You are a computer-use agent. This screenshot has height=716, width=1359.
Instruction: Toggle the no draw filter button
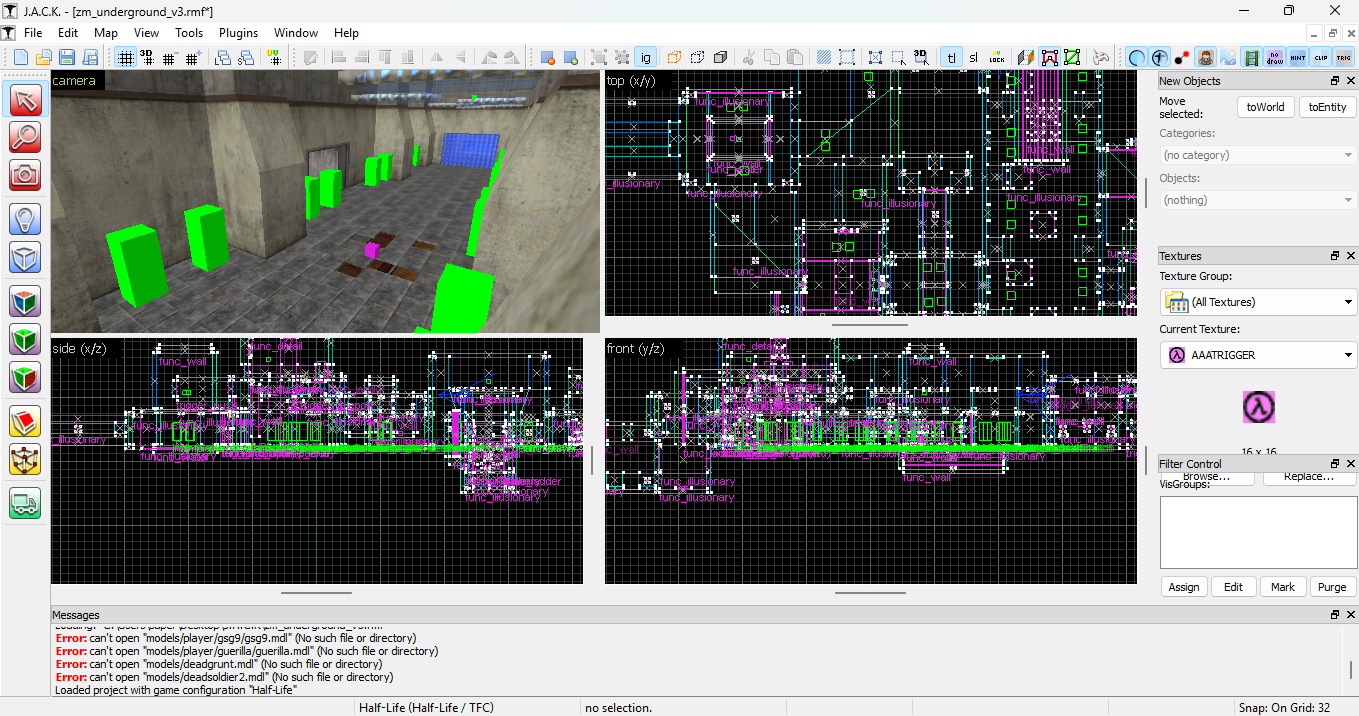[1275, 57]
